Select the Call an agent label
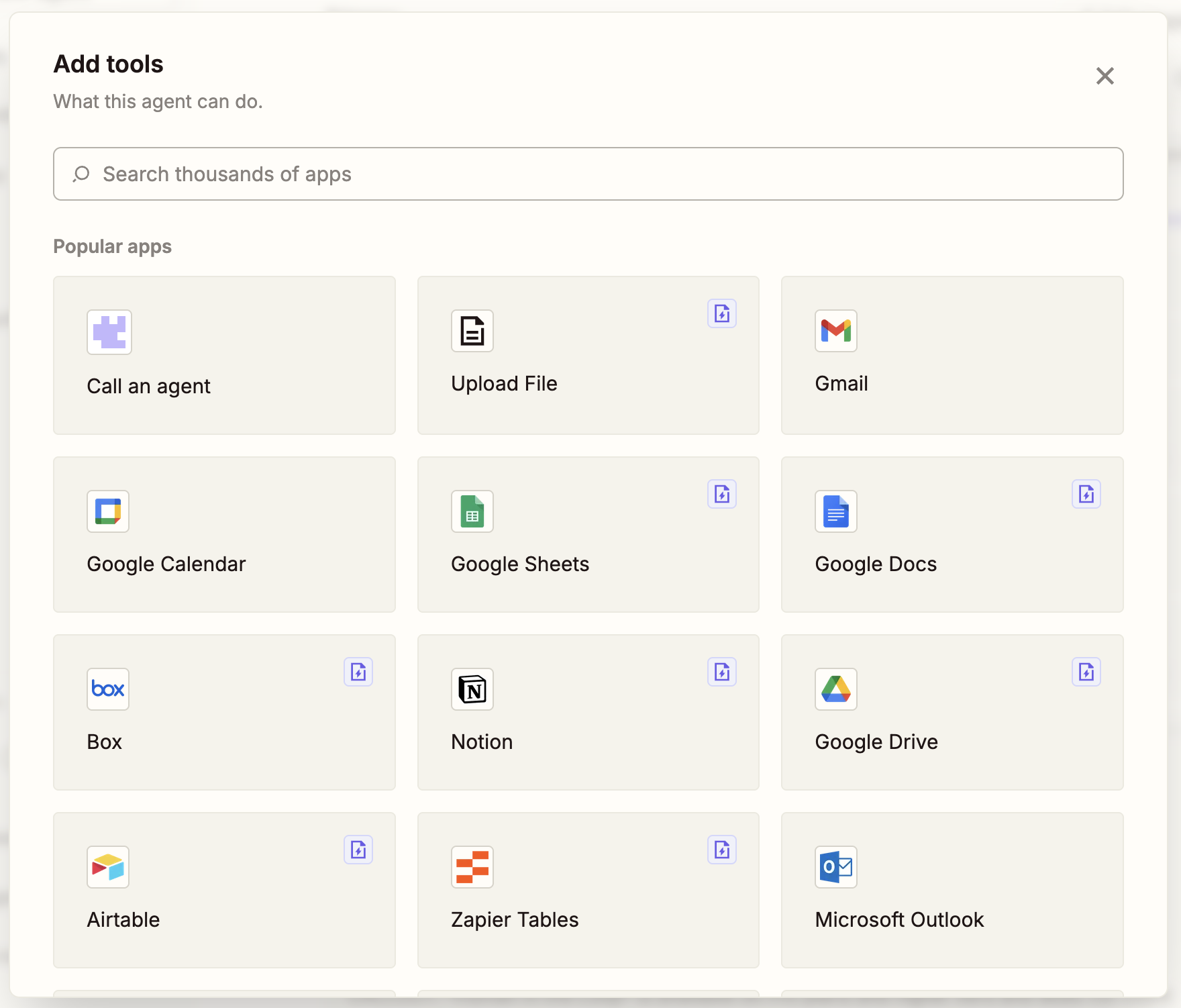 149,387
